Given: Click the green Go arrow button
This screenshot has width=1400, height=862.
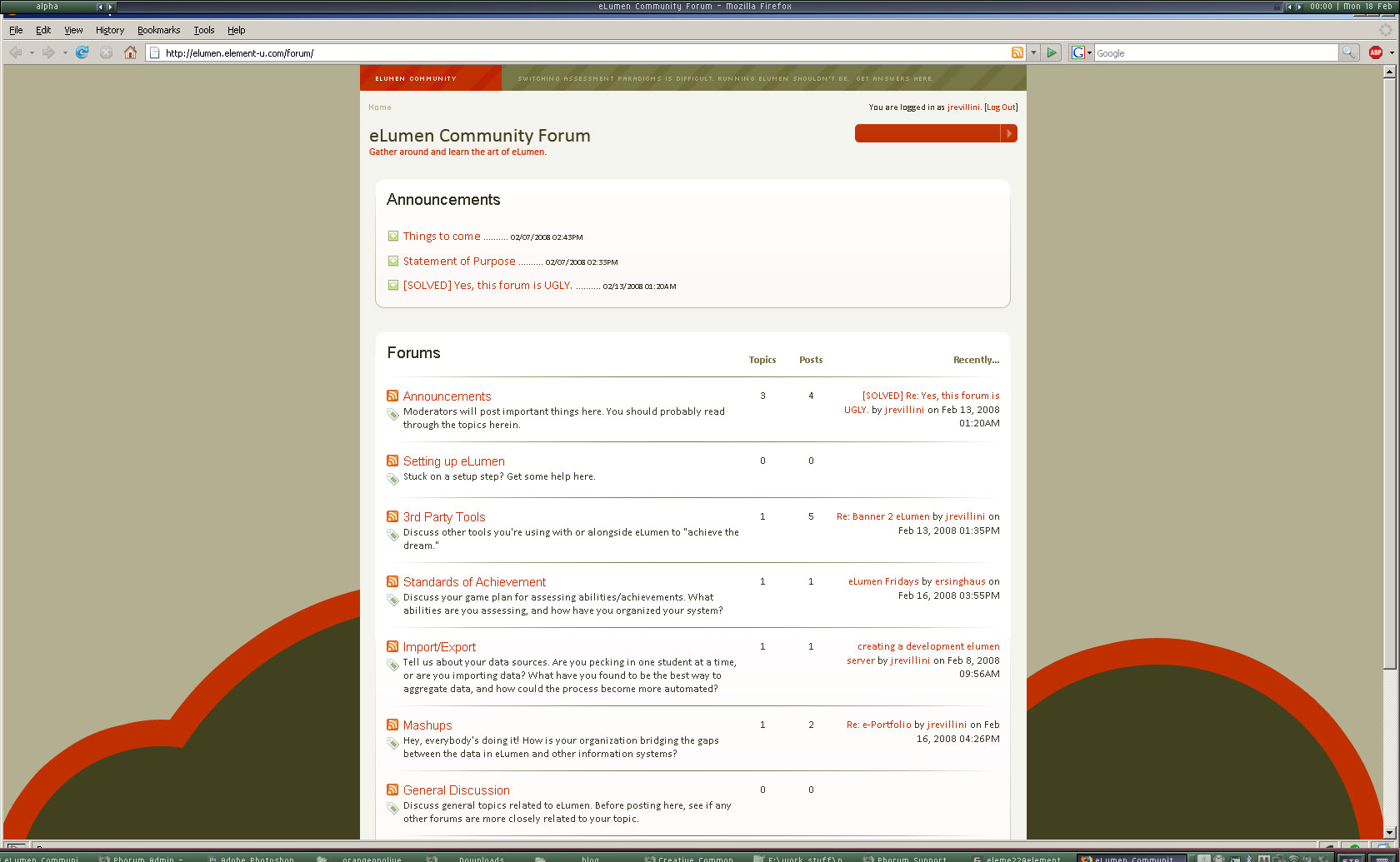Looking at the screenshot, I should [1052, 52].
